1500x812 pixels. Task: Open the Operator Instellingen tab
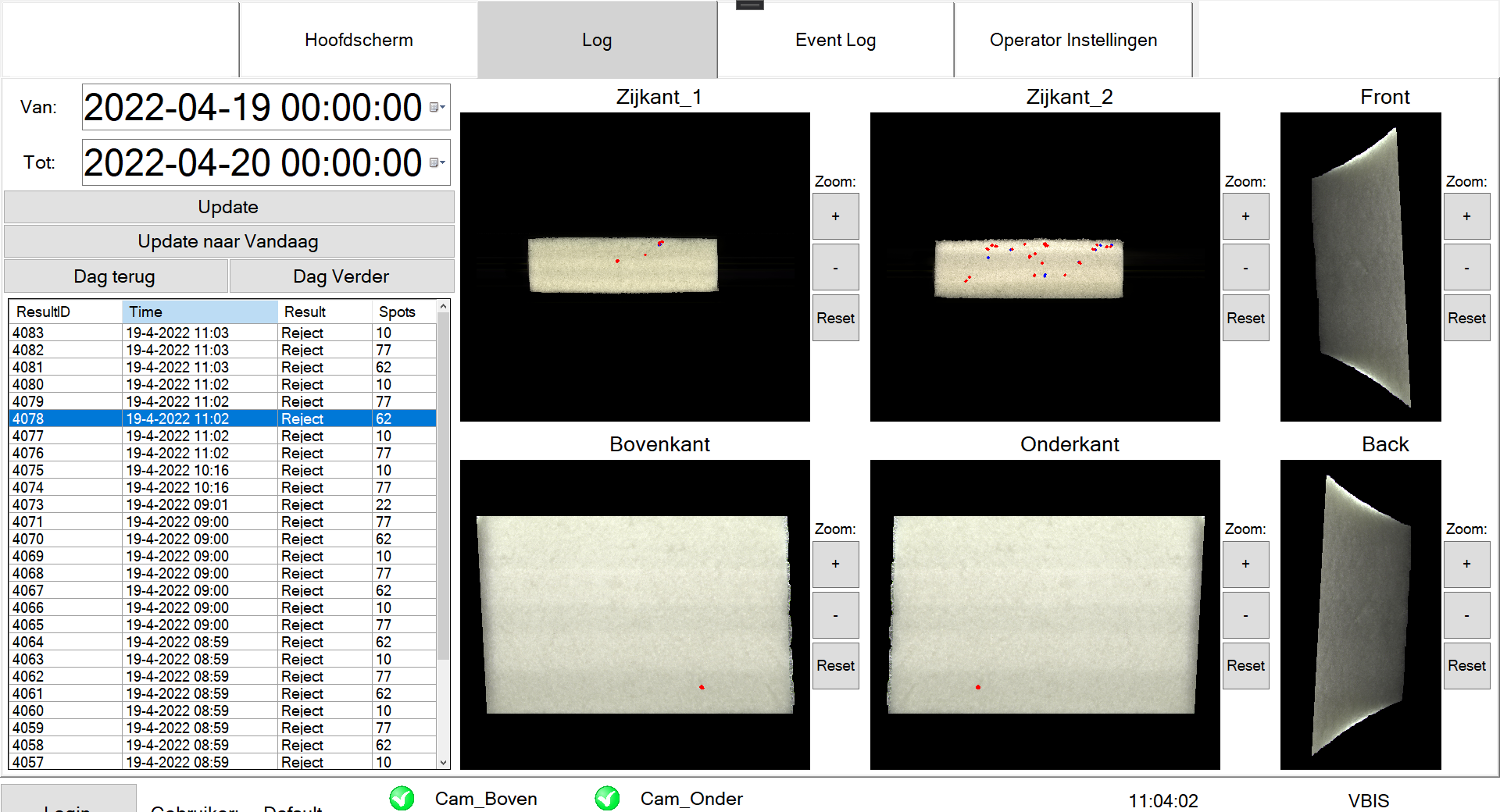click(x=1073, y=40)
